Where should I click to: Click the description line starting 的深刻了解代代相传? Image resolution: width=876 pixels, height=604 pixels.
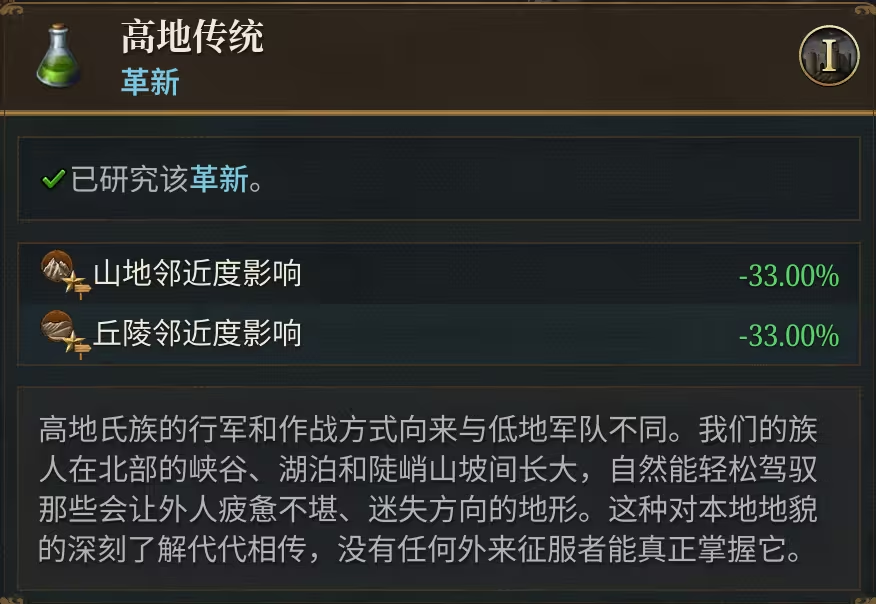click(x=420, y=550)
